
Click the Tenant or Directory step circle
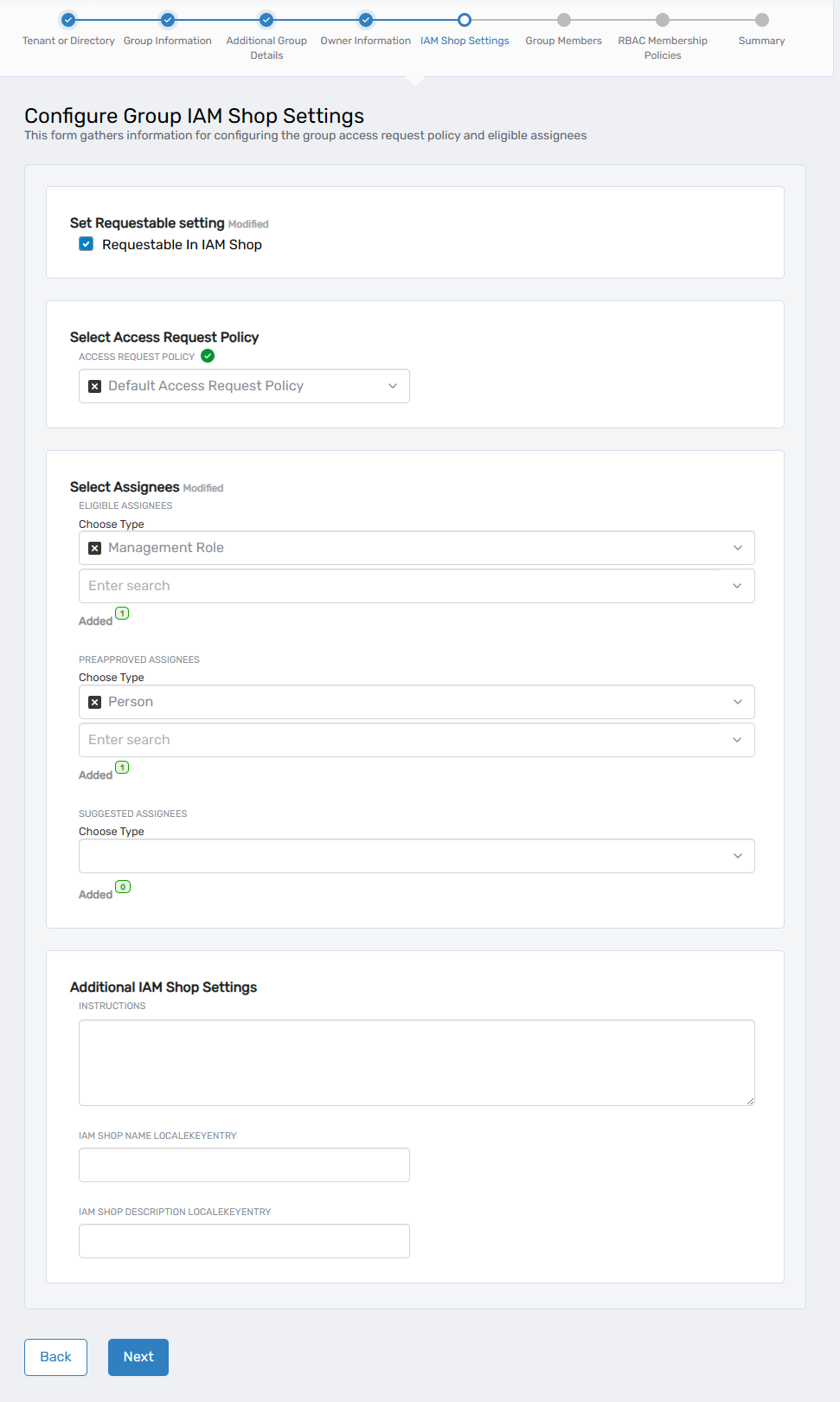coord(68,20)
